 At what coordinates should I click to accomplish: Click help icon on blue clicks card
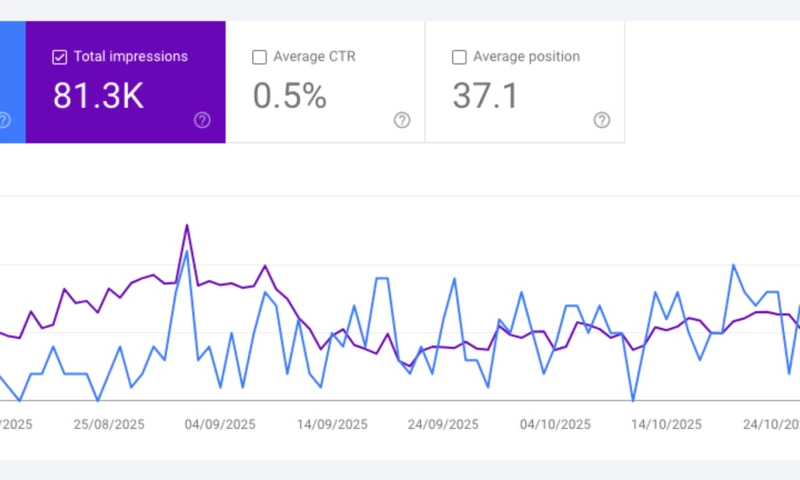click(4, 120)
